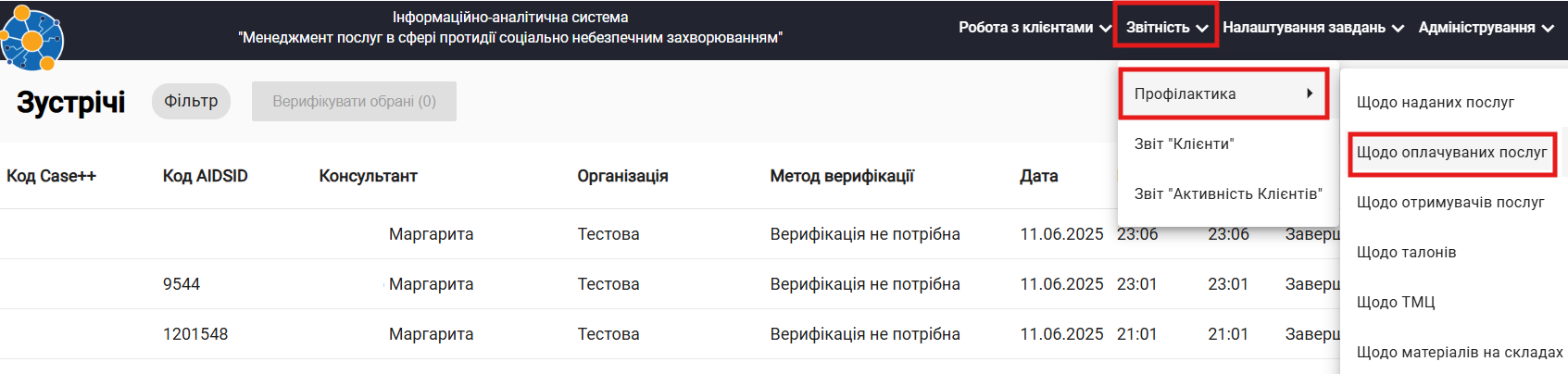The height and width of the screenshot is (374, 1568).
Task: Open the Налаштування завдань dropdown
Action: pos(1313,28)
